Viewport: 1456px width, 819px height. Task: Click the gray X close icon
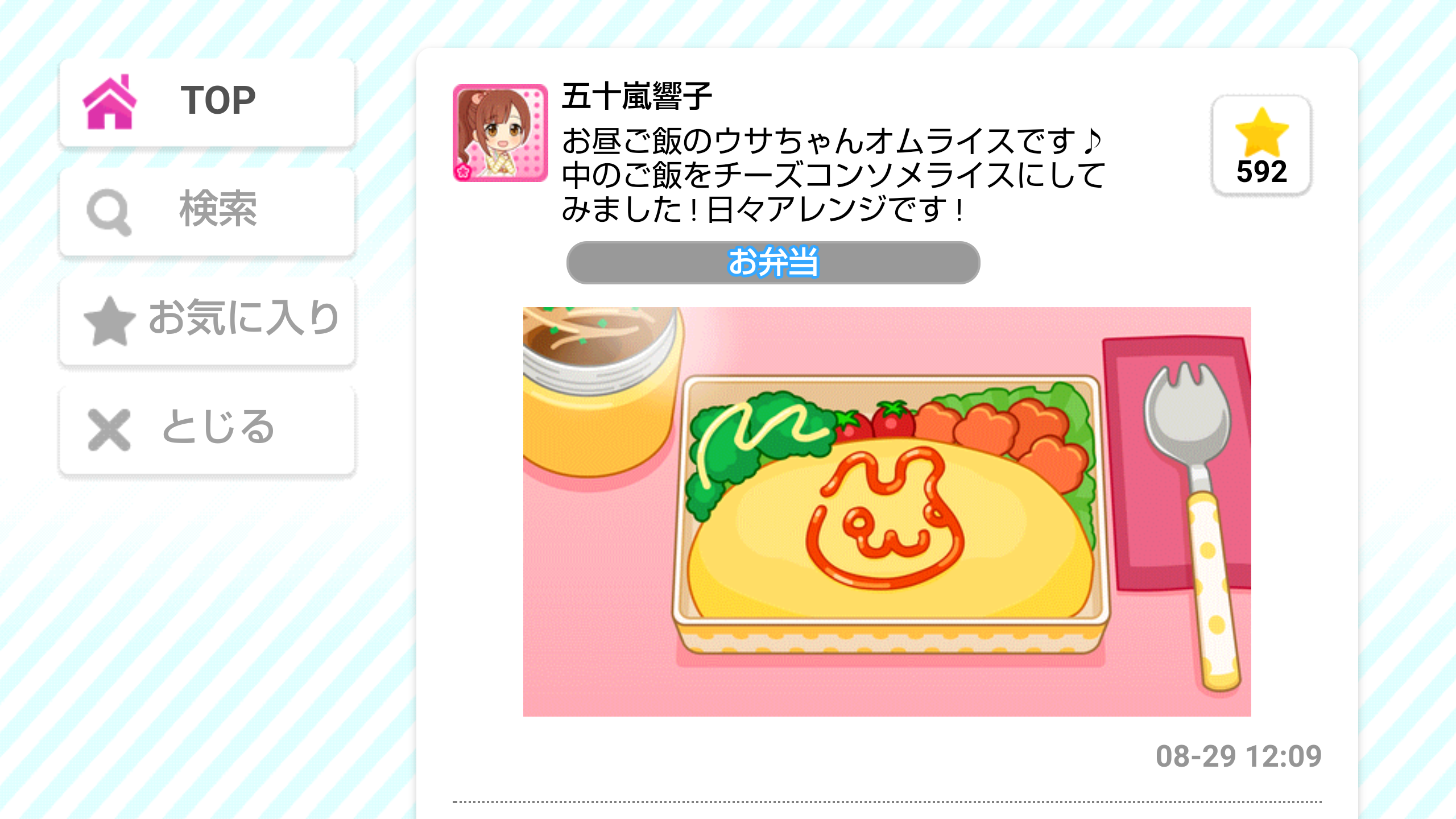(x=109, y=430)
